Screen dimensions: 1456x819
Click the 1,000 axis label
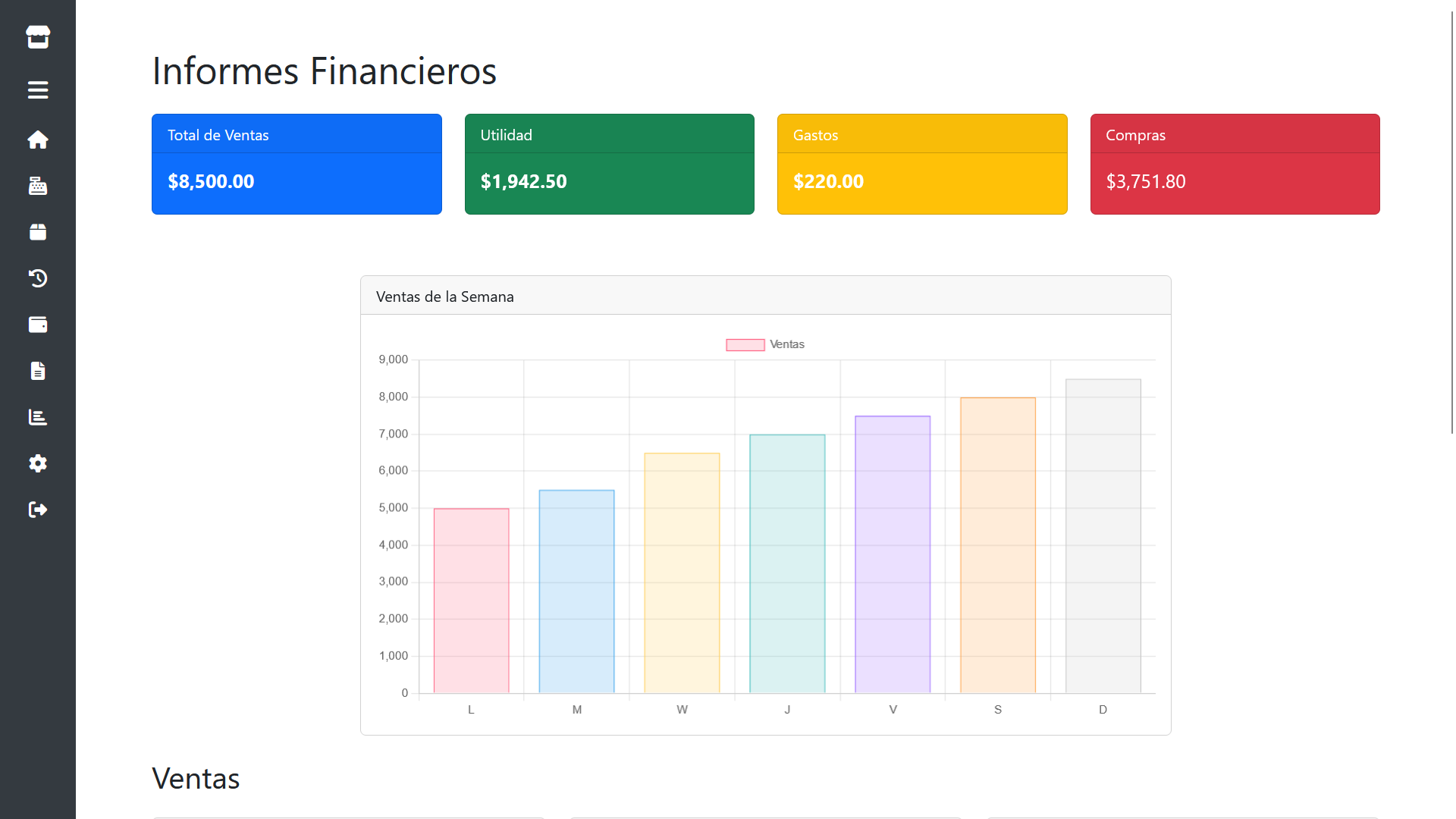pos(393,656)
